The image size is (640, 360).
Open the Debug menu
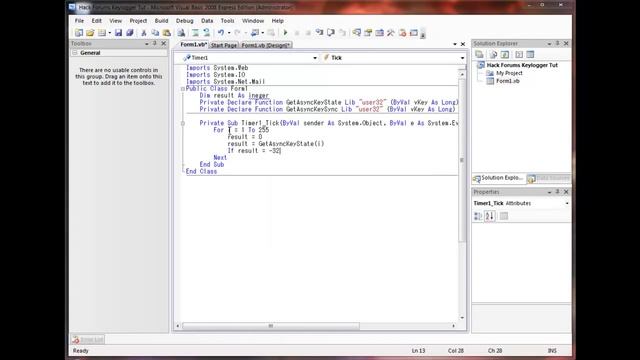point(184,20)
